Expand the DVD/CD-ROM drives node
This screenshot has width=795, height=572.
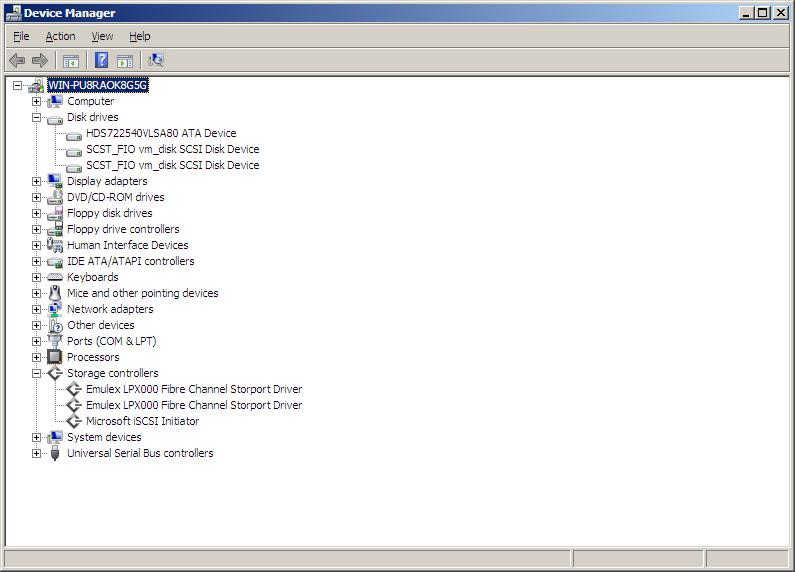coord(37,198)
